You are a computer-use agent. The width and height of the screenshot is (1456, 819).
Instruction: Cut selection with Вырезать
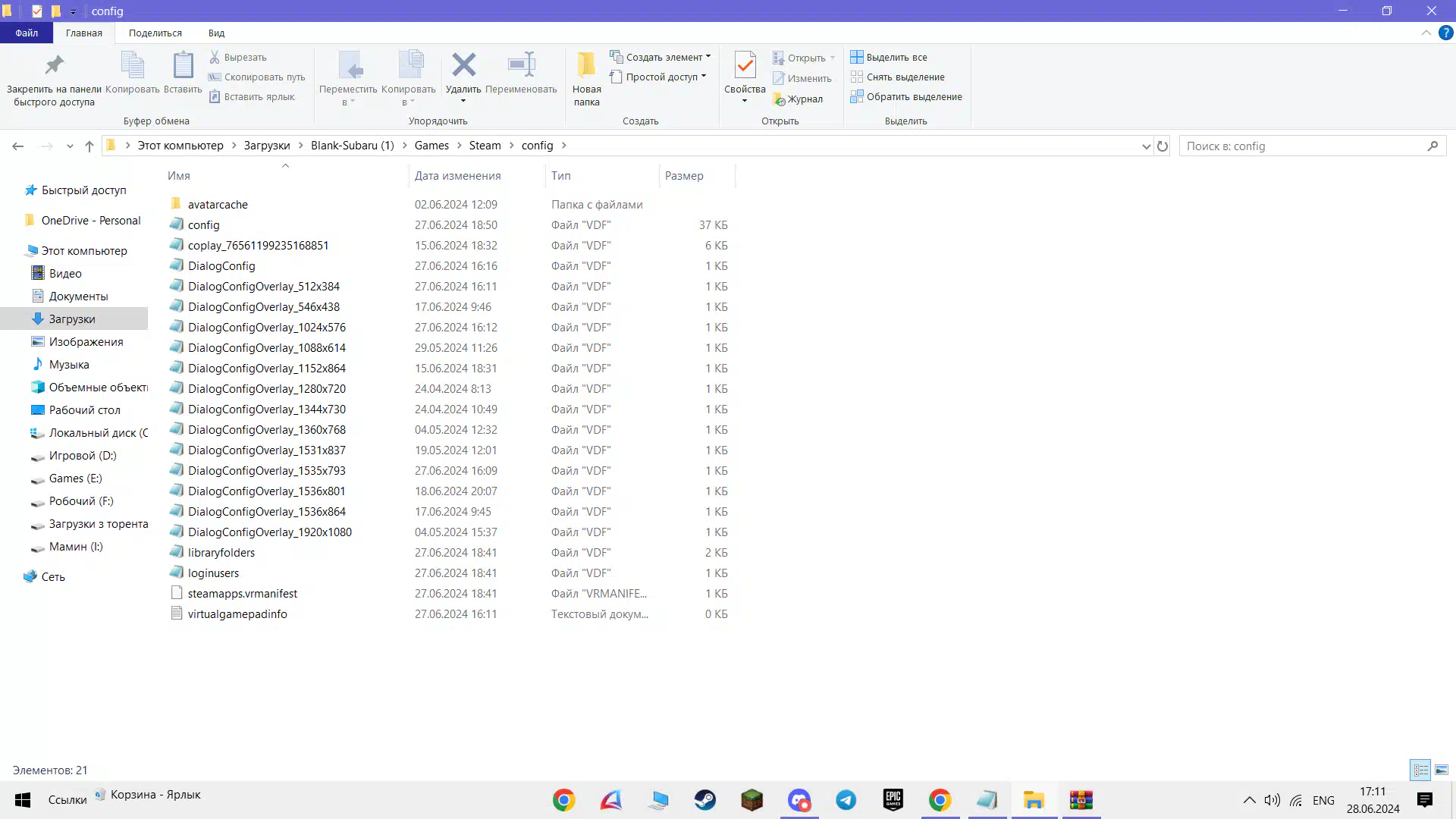coord(237,57)
